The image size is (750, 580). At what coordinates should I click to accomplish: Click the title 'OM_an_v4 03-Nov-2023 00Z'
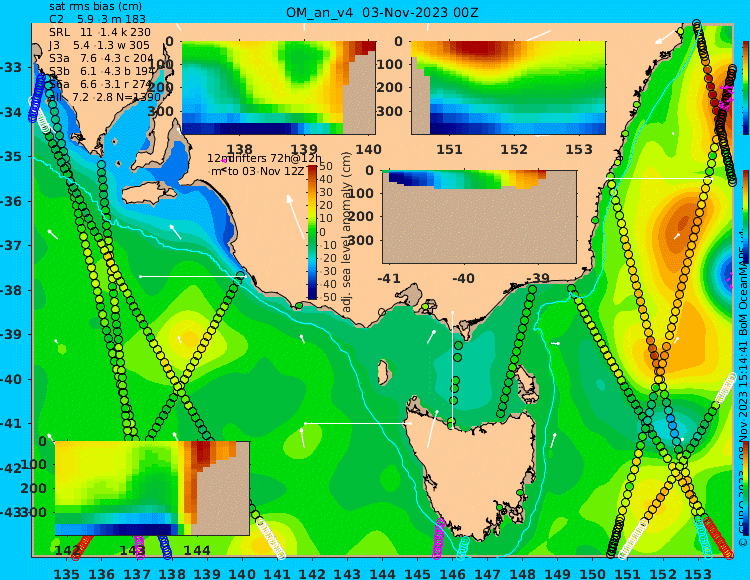coord(382,12)
